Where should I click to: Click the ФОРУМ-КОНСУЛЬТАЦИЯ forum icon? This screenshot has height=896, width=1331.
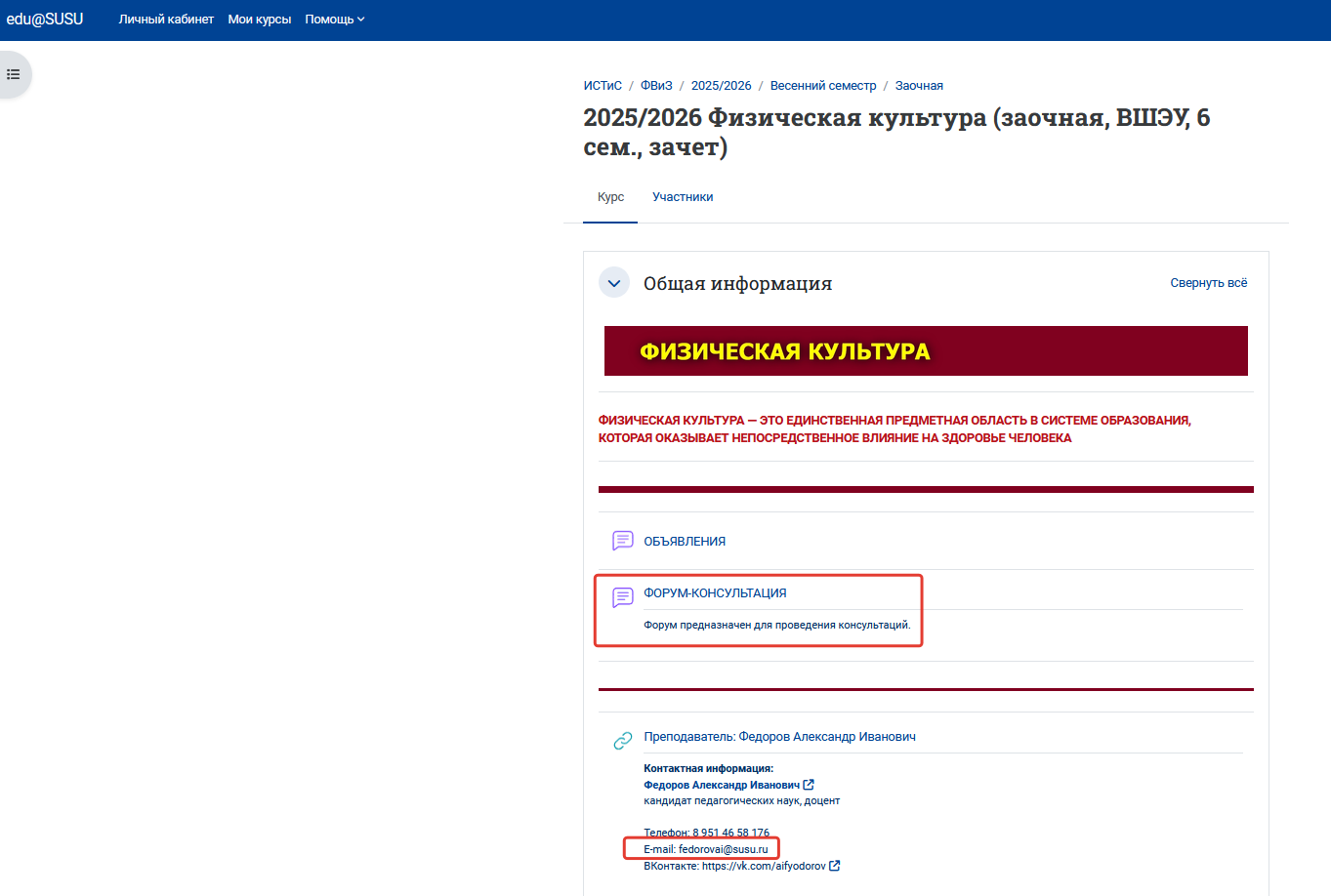click(x=622, y=597)
